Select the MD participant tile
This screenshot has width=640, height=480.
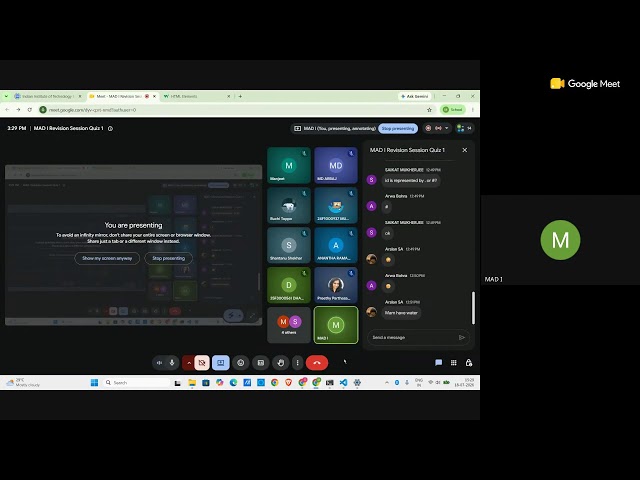coord(336,165)
